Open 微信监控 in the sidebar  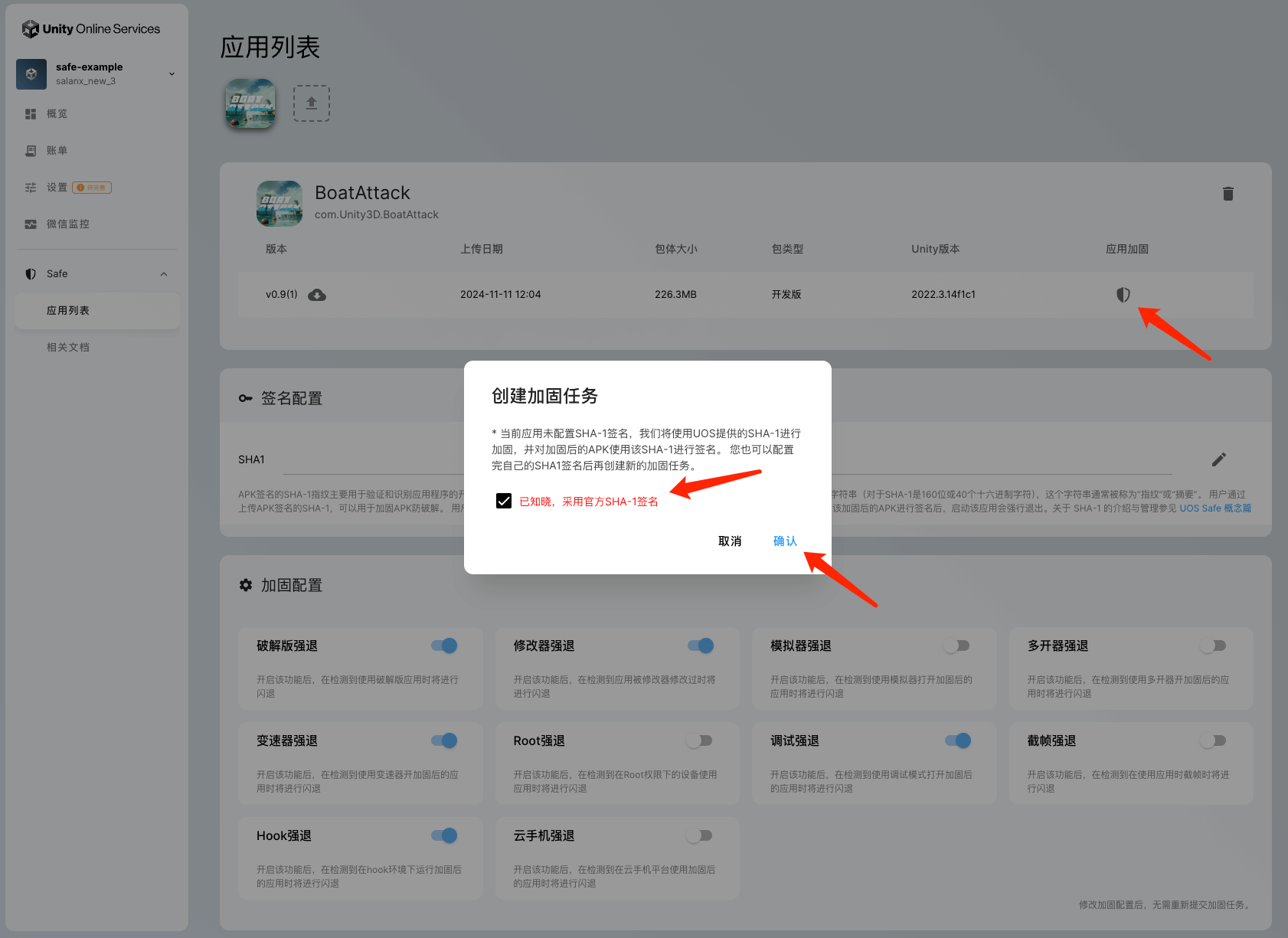click(67, 224)
